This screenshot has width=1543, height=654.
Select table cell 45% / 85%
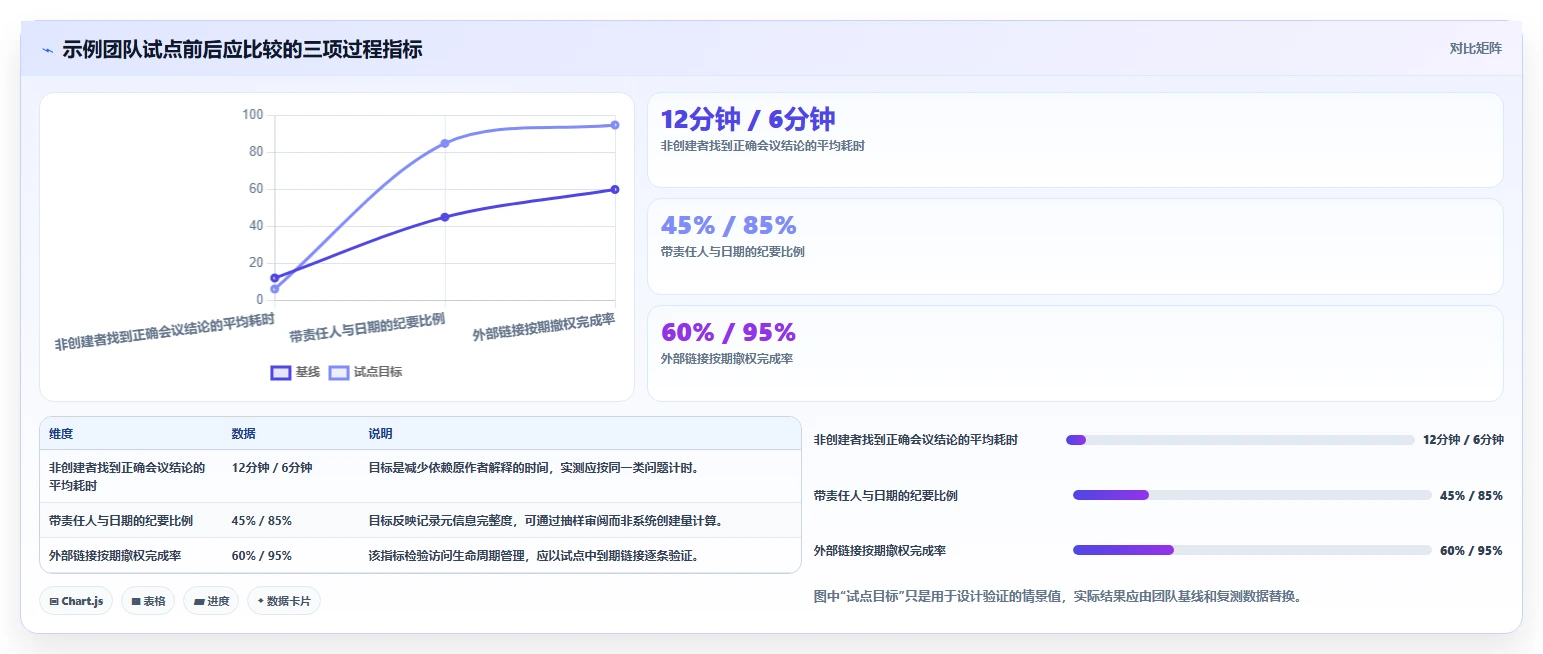tap(262, 520)
